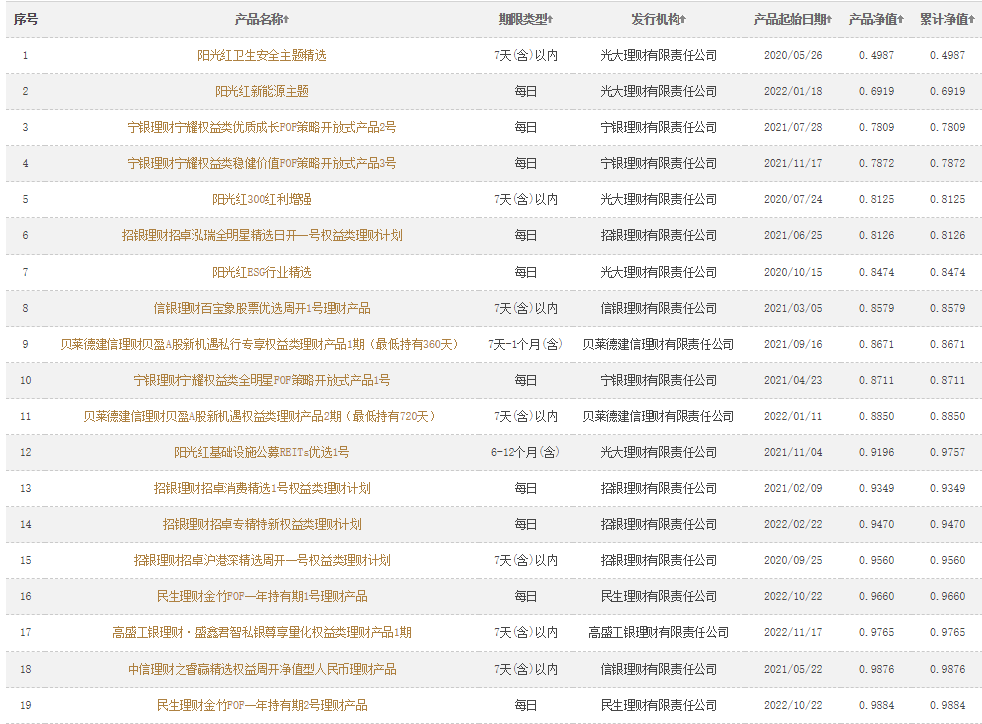982x724 pixels.
Task: Sort by 累计净值 column header
Action: click(x=946, y=19)
